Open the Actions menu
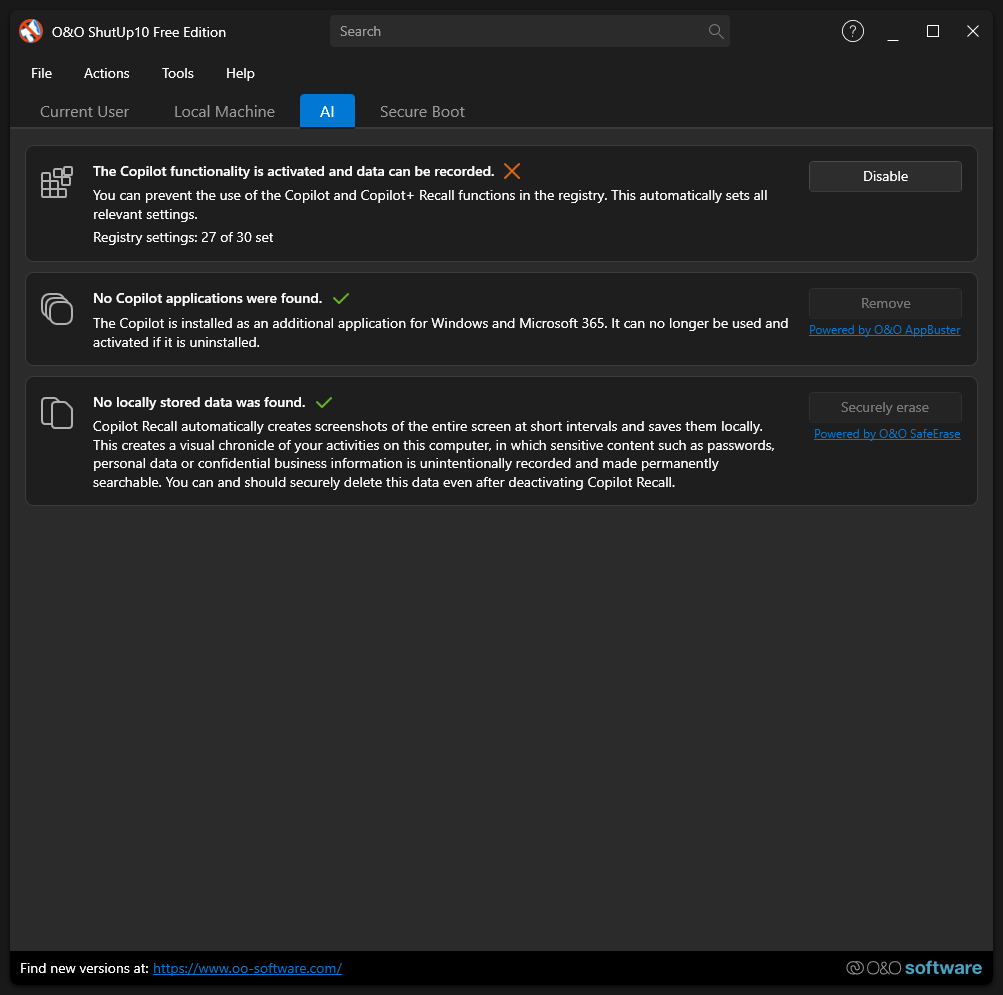Screen dimensions: 1003x995 coord(107,74)
